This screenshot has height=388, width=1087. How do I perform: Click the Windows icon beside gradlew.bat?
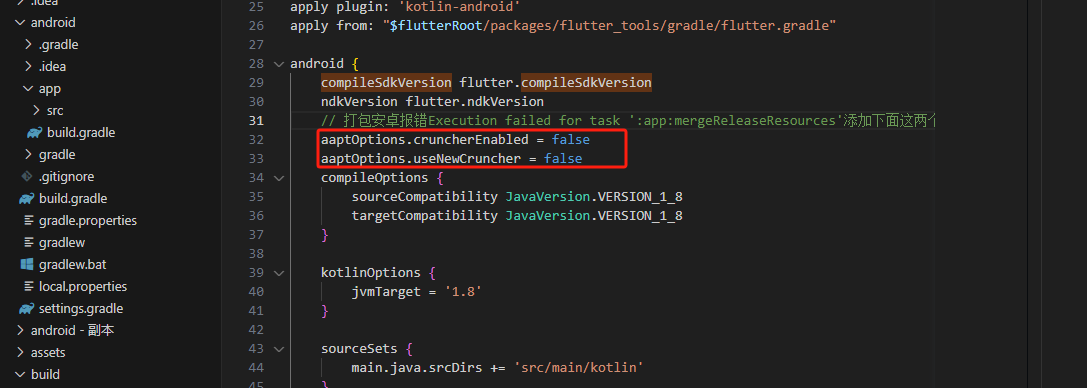pos(27,265)
